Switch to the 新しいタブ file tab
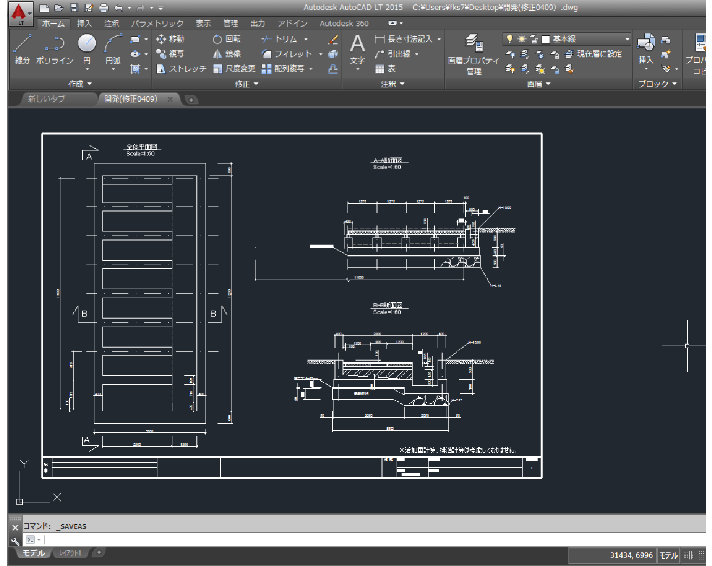Image resolution: width=712 pixels, height=566 pixels. (47, 99)
